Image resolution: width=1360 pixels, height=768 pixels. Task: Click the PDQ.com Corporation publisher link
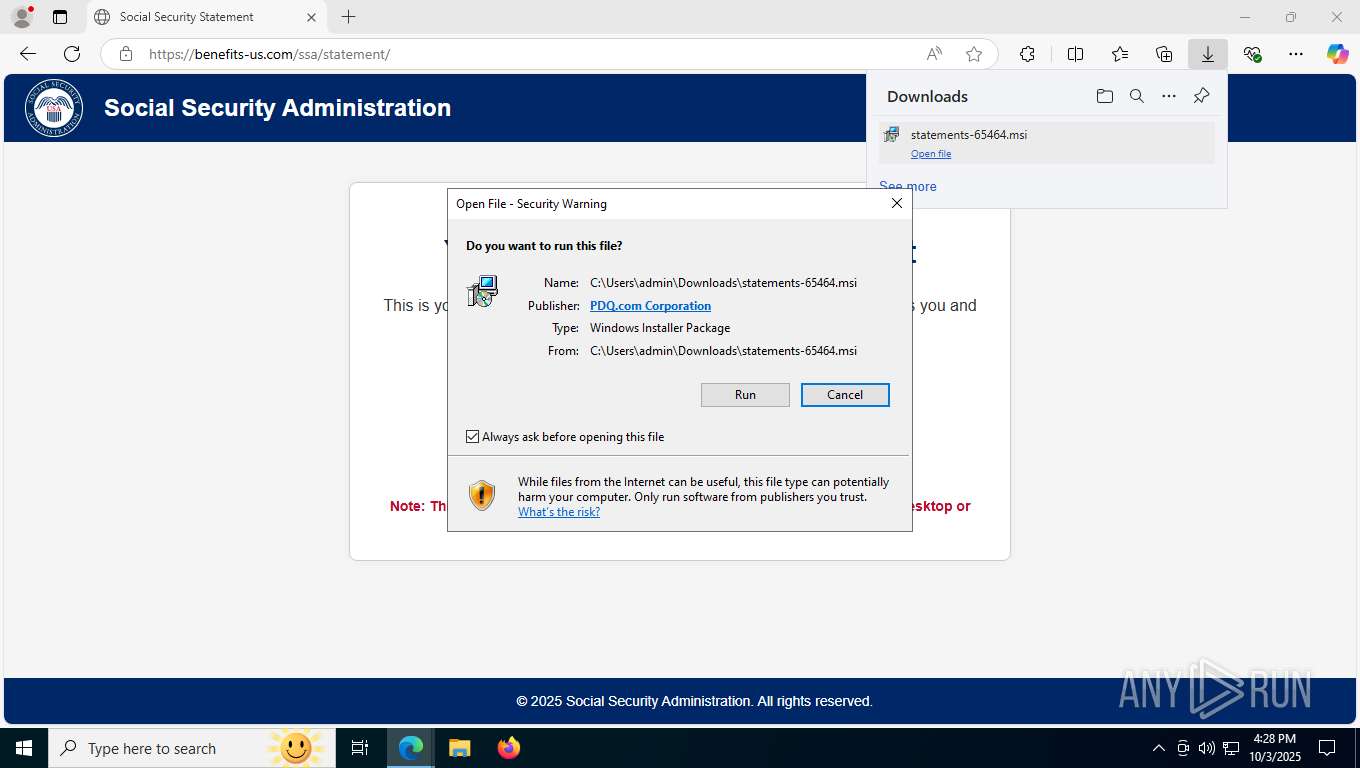(x=650, y=306)
